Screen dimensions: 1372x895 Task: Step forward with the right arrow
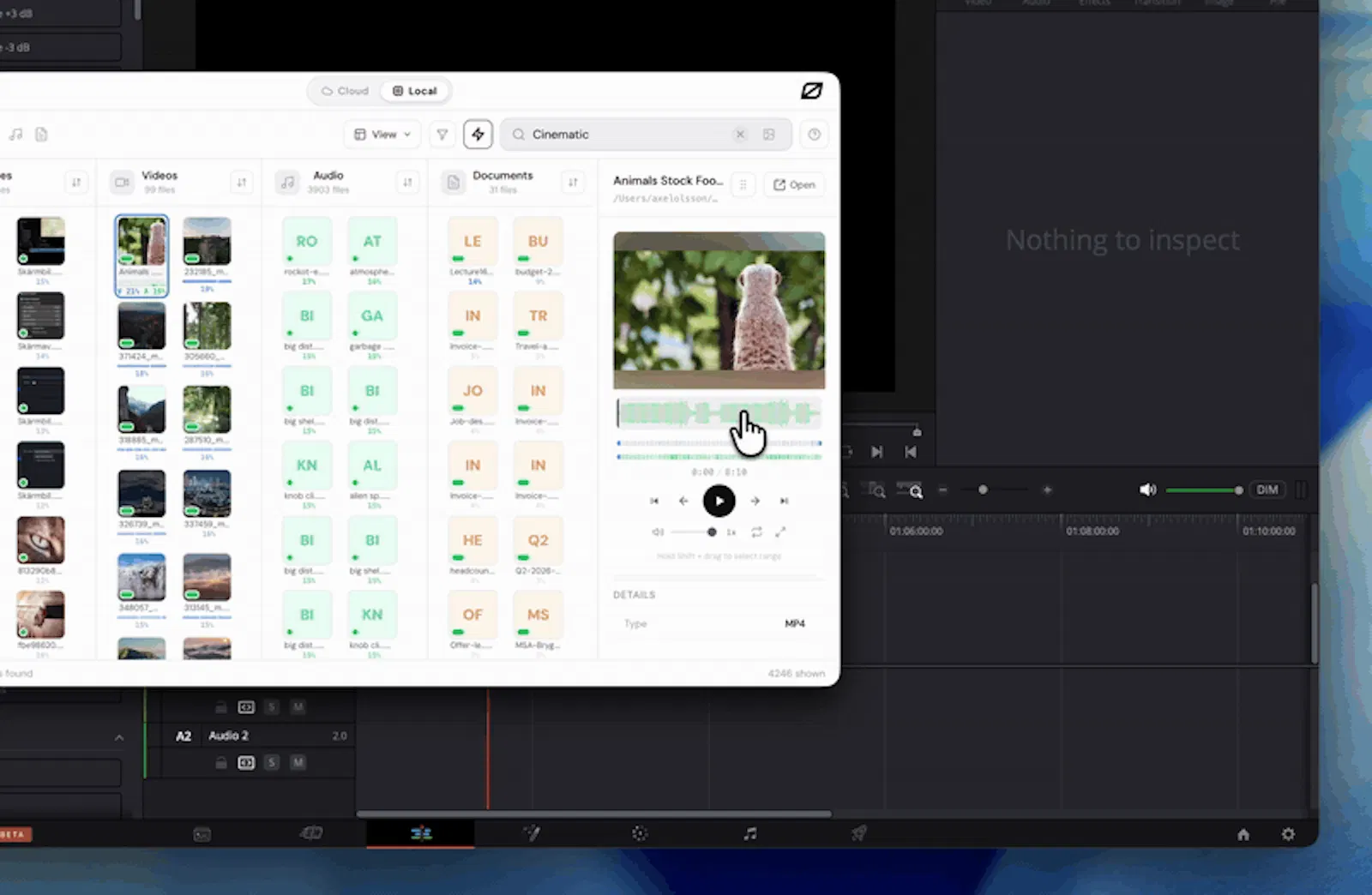[x=755, y=501]
